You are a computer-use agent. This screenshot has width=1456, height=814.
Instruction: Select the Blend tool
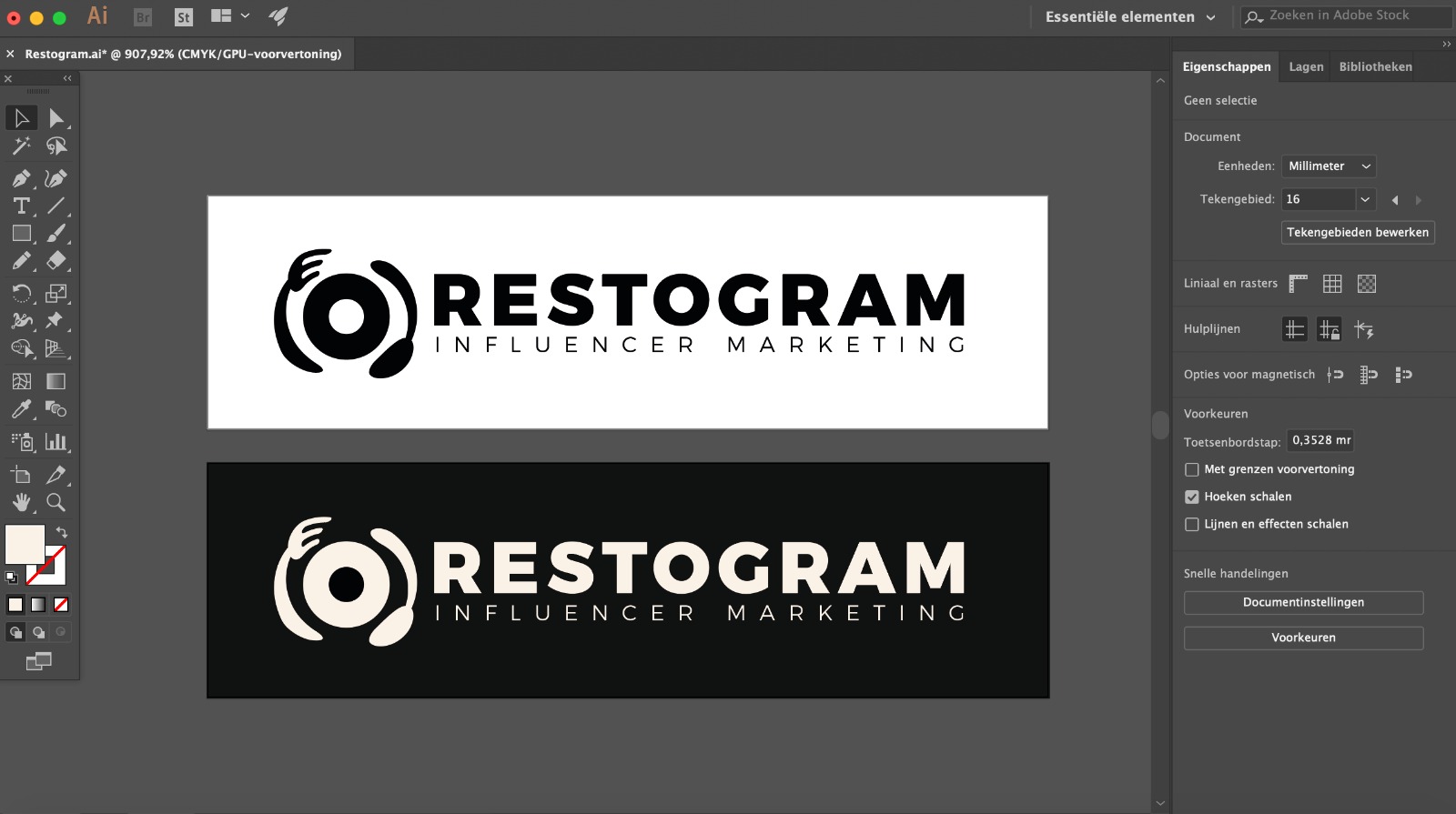pyautogui.click(x=56, y=409)
